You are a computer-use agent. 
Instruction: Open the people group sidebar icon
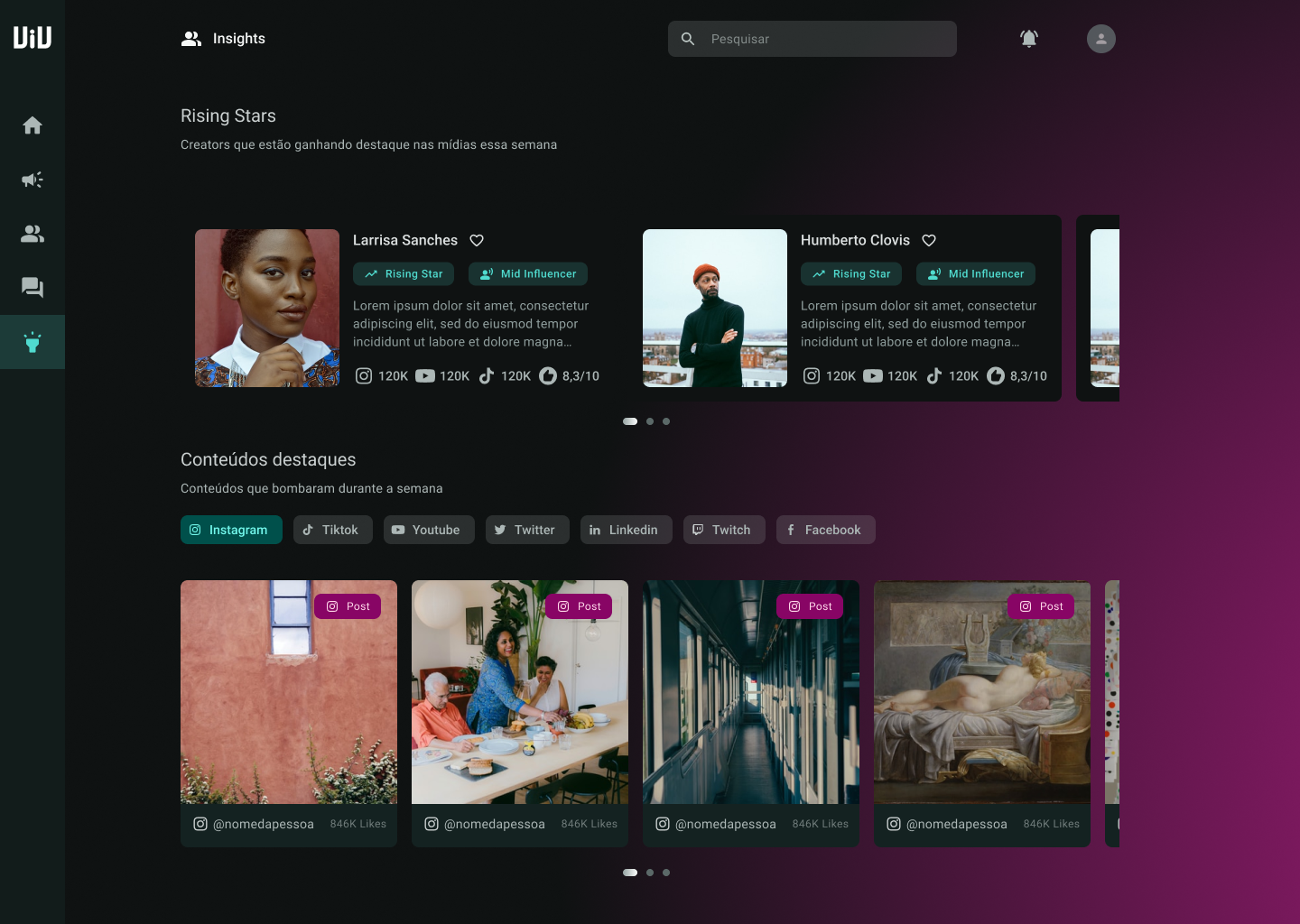[x=32, y=234]
